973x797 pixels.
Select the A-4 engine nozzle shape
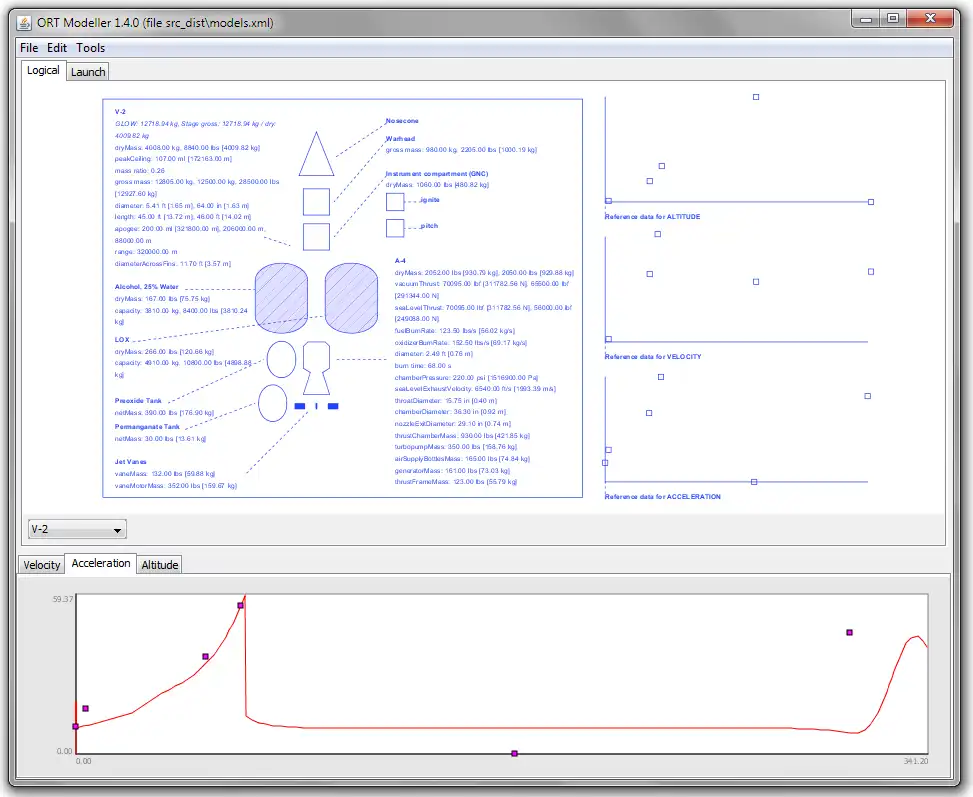coord(316,368)
